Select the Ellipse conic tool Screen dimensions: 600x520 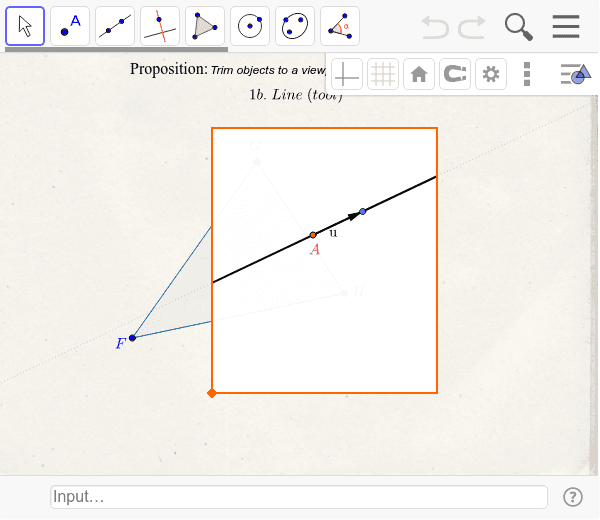coord(295,26)
